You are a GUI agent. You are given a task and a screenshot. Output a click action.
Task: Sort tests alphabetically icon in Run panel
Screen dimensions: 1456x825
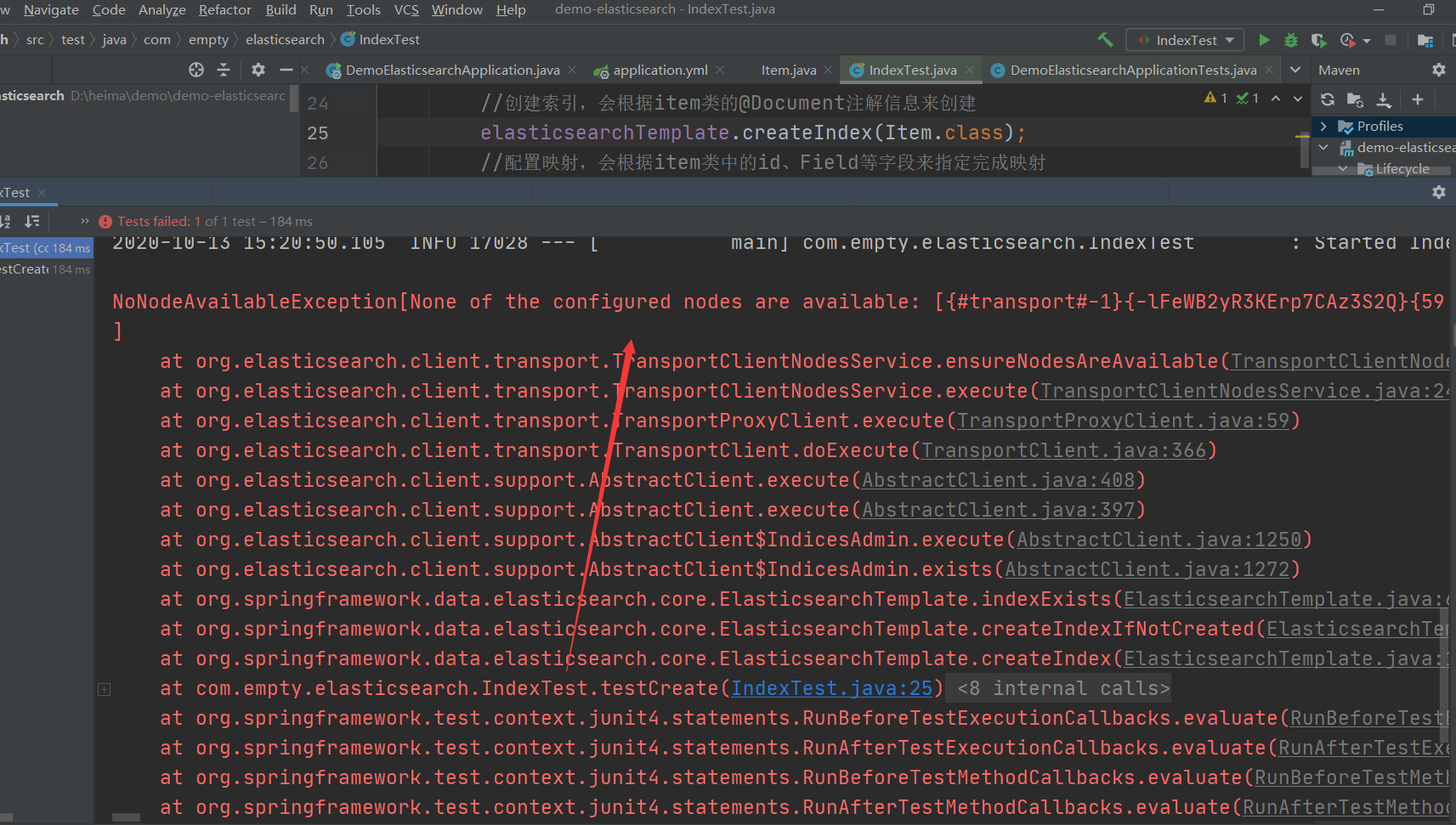pos(5,221)
